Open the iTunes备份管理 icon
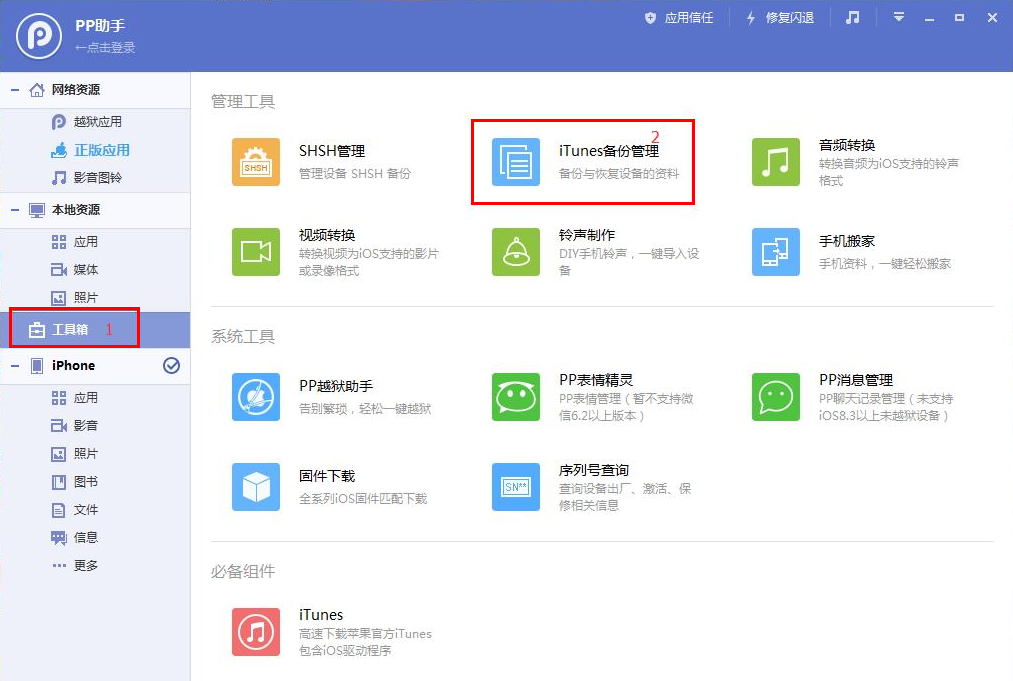 click(x=516, y=162)
